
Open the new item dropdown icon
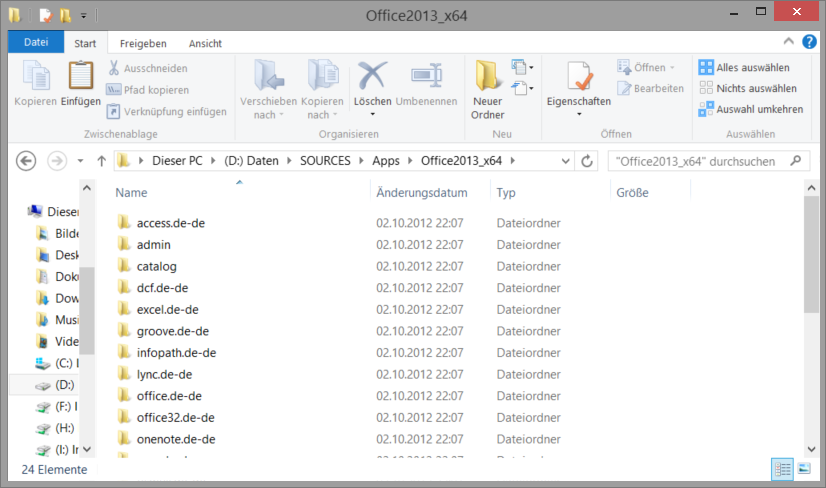(x=522, y=67)
